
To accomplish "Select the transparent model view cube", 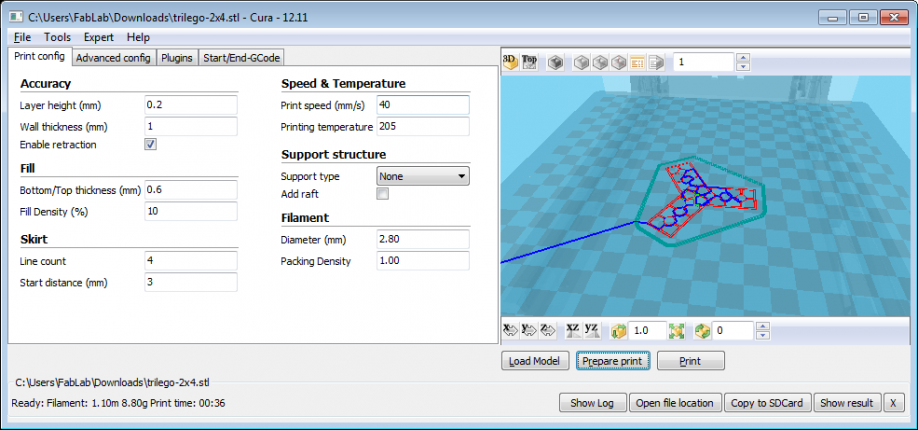I will (x=600, y=62).
